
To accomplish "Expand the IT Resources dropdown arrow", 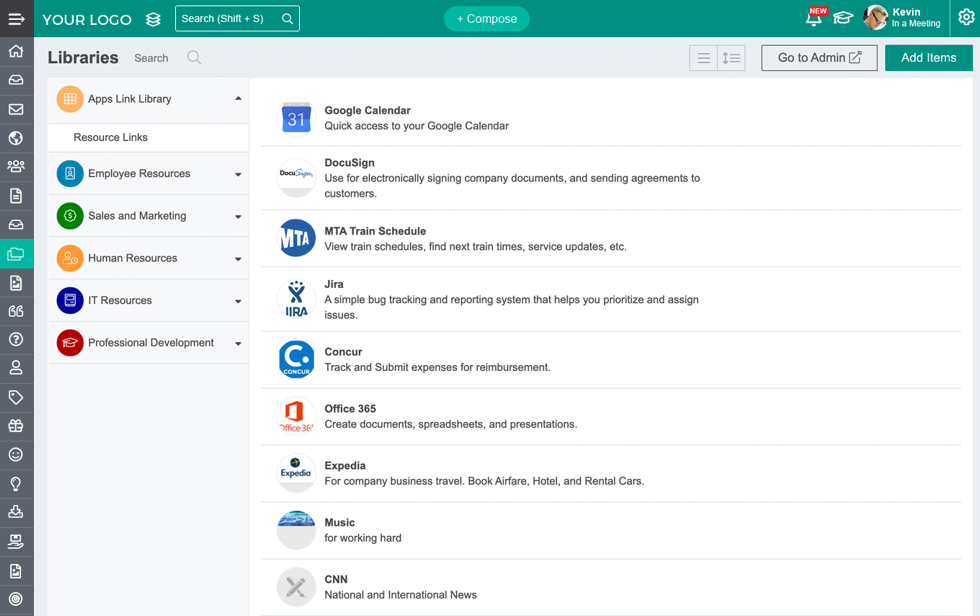I will coord(238,301).
